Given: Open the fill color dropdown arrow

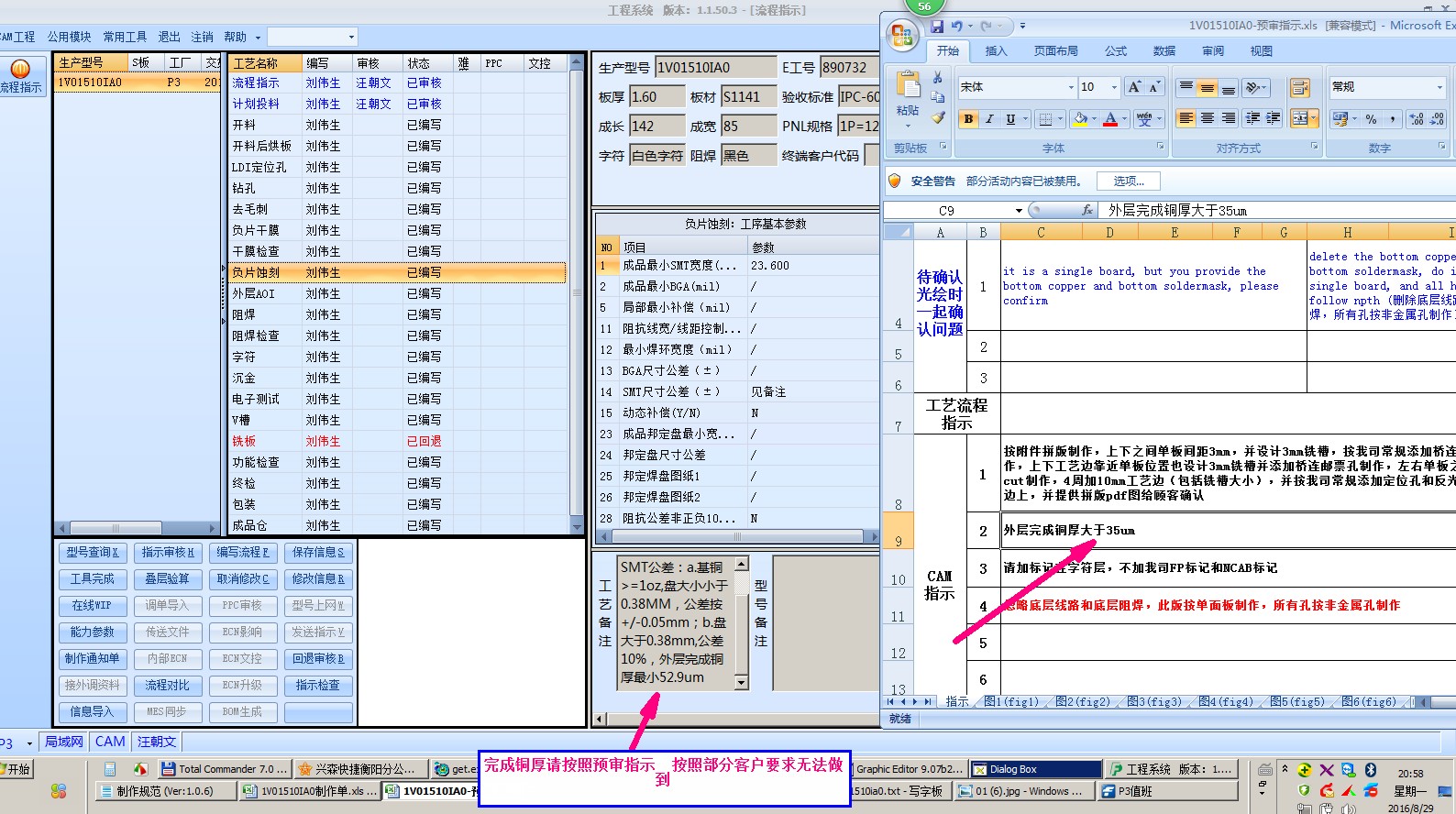Looking at the screenshot, I should [x=1095, y=119].
